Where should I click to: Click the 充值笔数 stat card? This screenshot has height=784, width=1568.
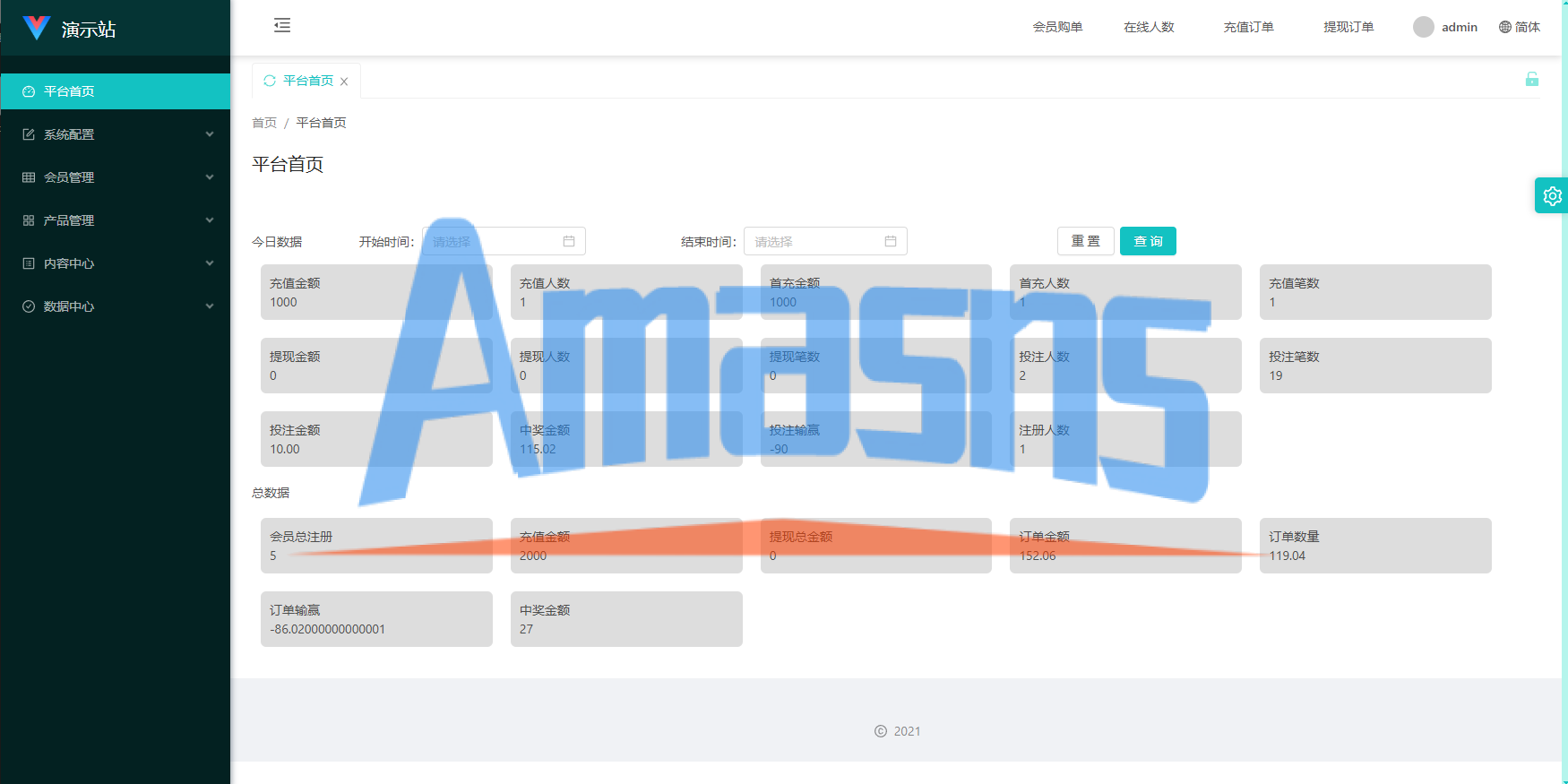(x=1375, y=292)
